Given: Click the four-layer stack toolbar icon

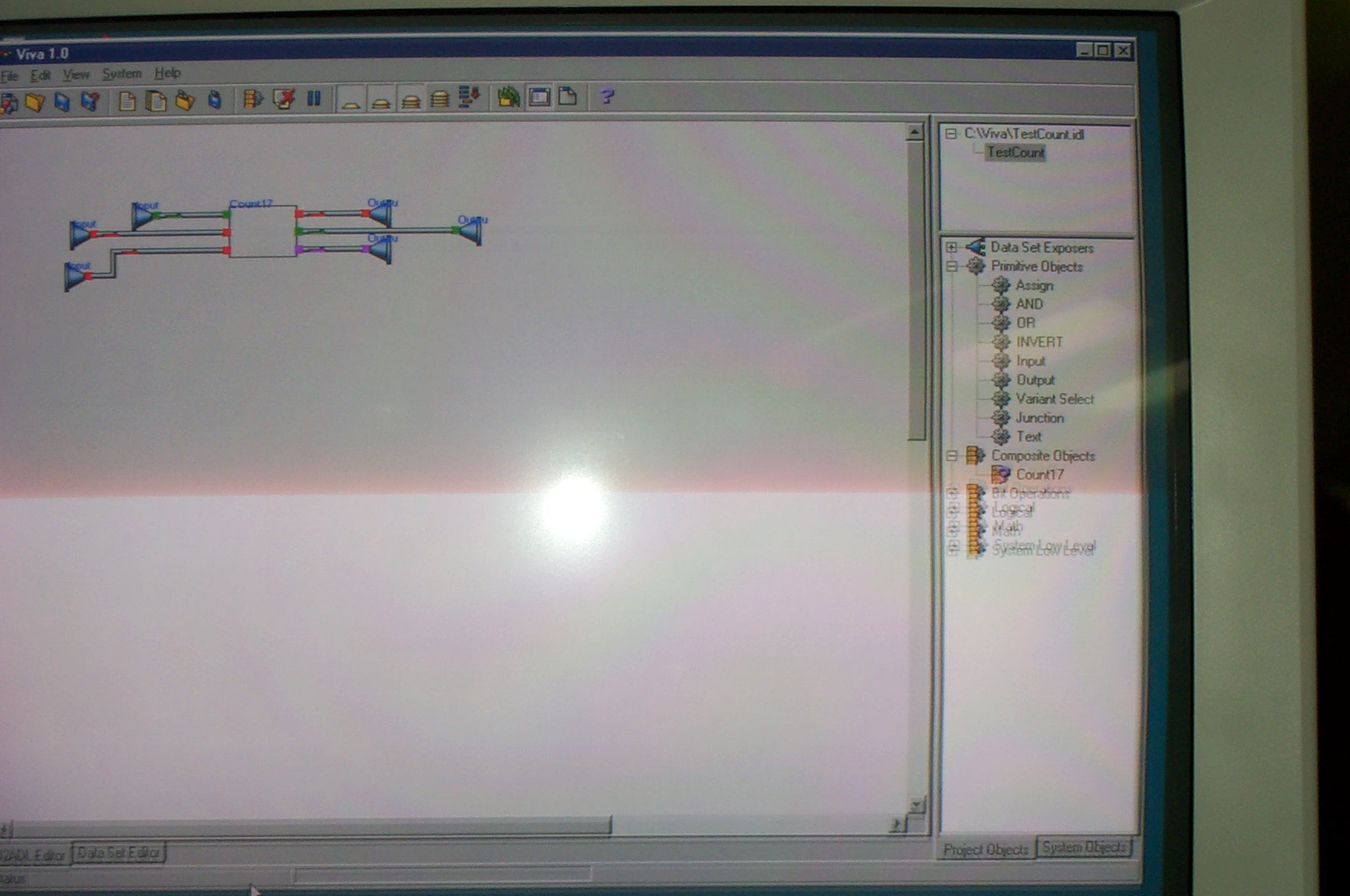Looking at the screenshot, I should [440, 99].
